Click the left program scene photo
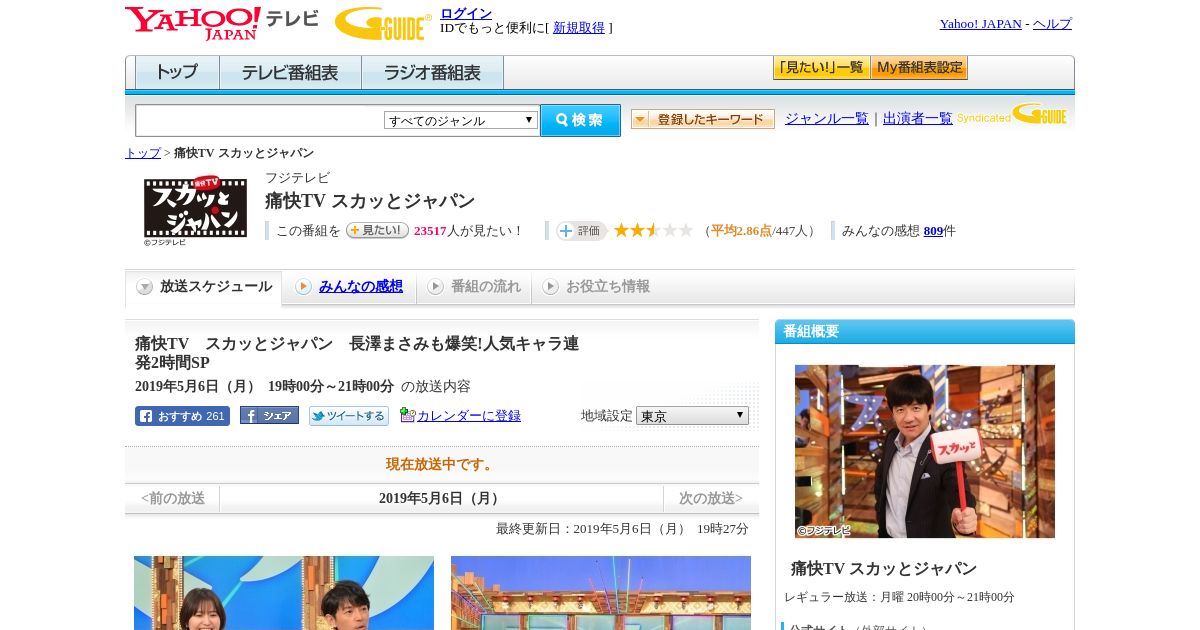Viewport: 1200px width, 630px height. click(x=284, y=593)
